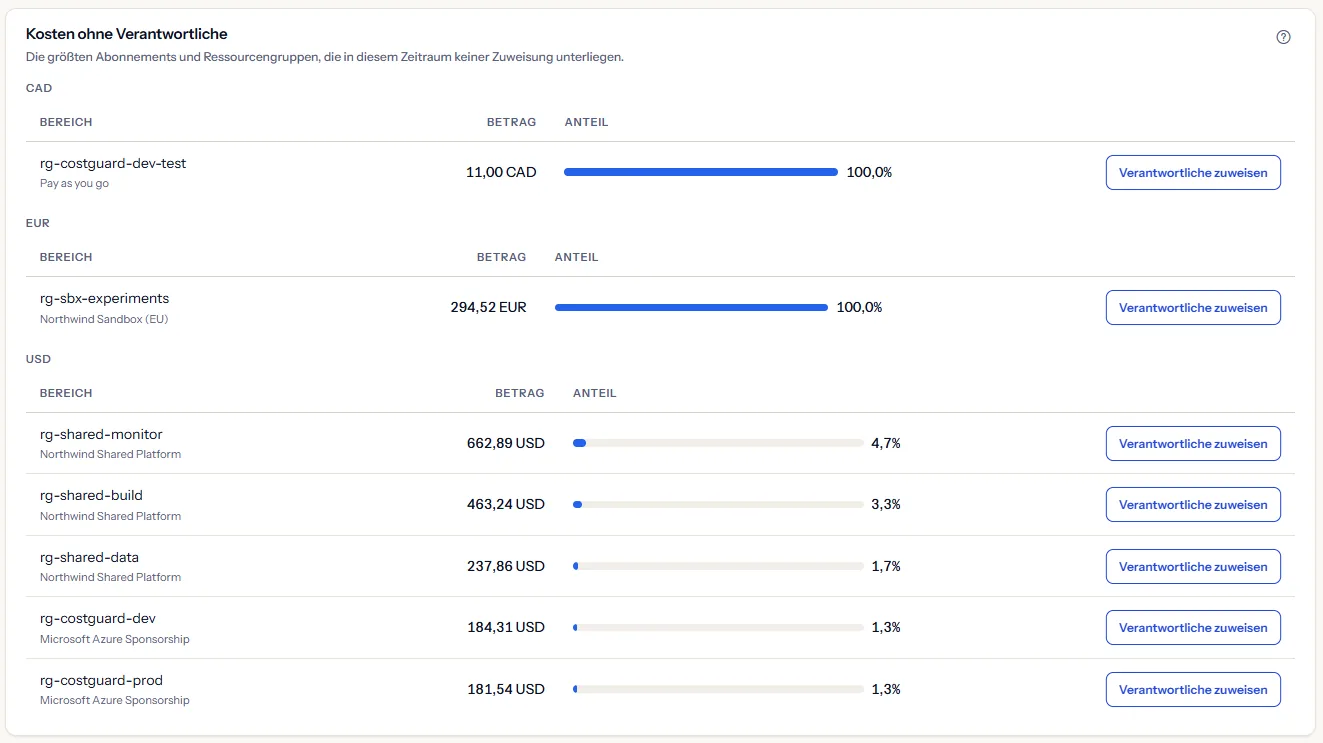Click the 184,31 USD amount
The image size is (1323, 743).
(506, 627)
